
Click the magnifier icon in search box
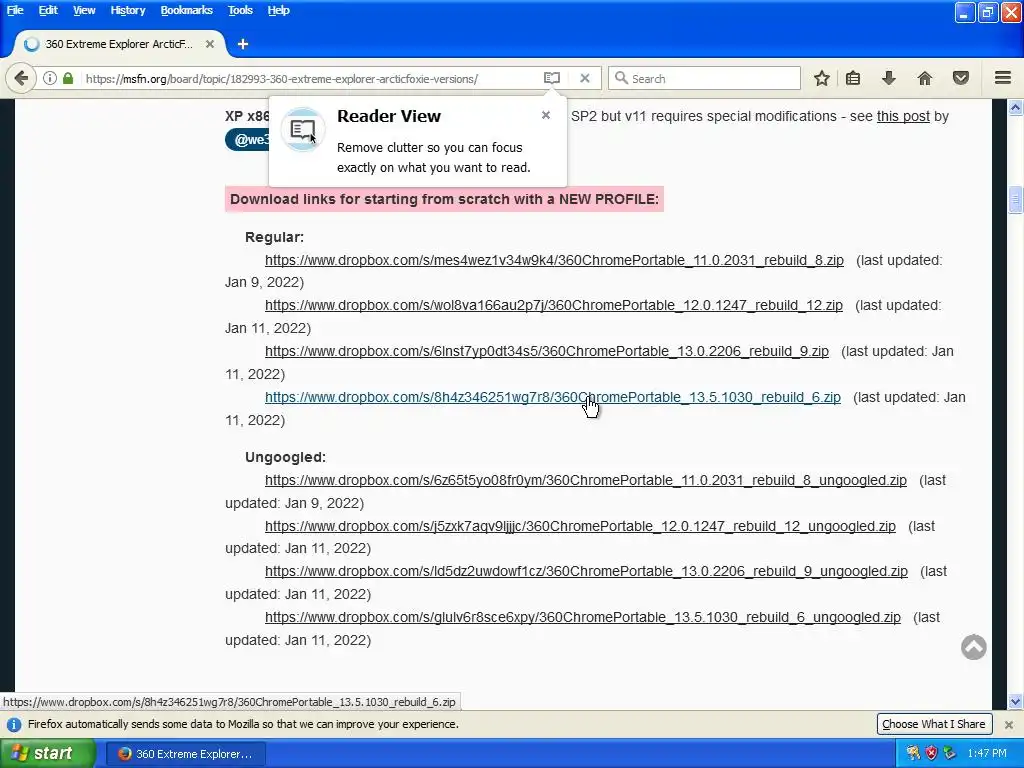[x=621, y=78]
